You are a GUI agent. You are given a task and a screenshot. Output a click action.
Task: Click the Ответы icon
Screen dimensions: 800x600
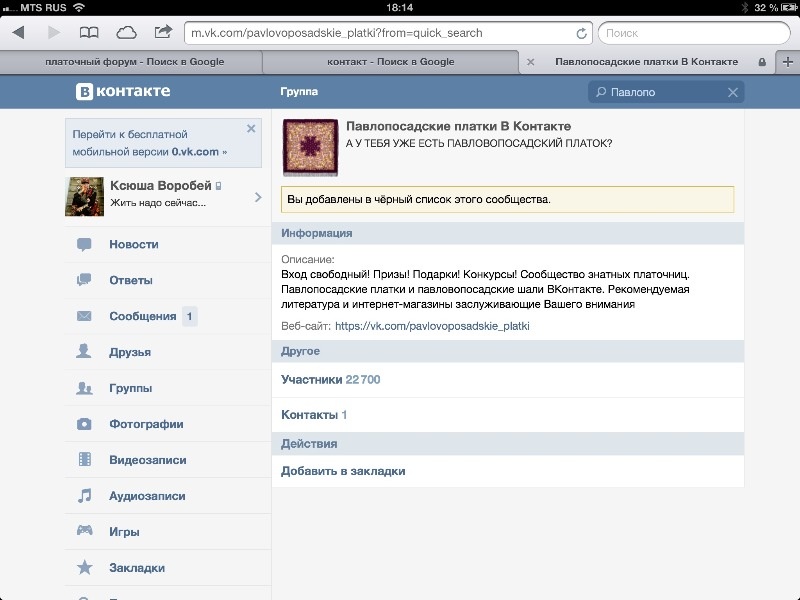click(84, 280)
